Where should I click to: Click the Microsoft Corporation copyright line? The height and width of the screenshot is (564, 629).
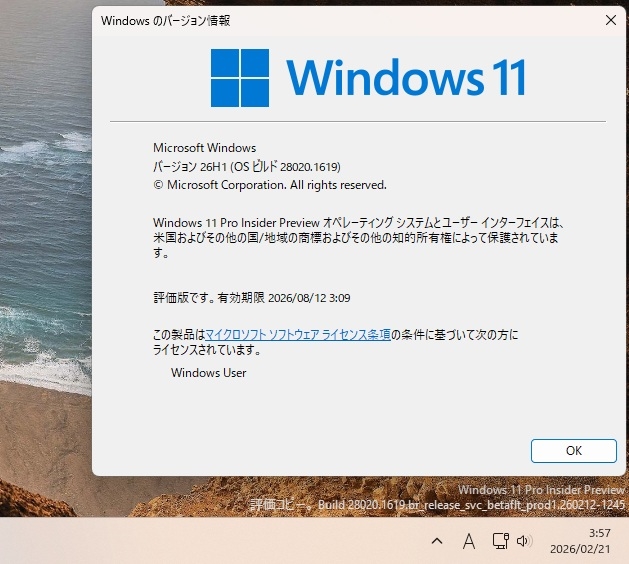pos(270,185)
